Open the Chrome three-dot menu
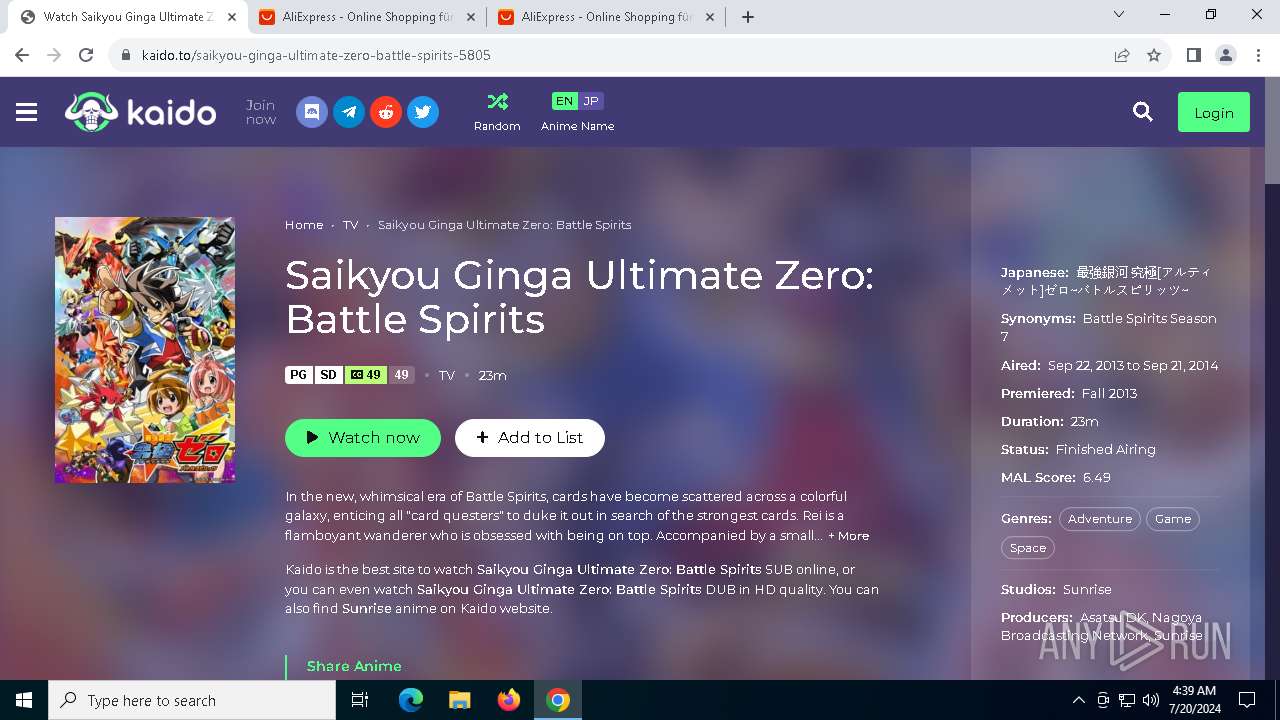Viewport: 1280px width, 720px height. click(x=1258, y=56)
